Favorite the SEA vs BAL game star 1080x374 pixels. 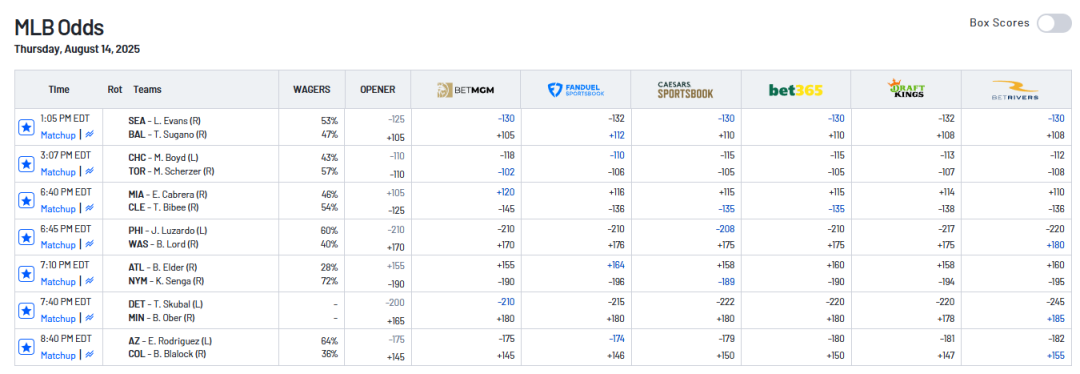click(25, 127)
